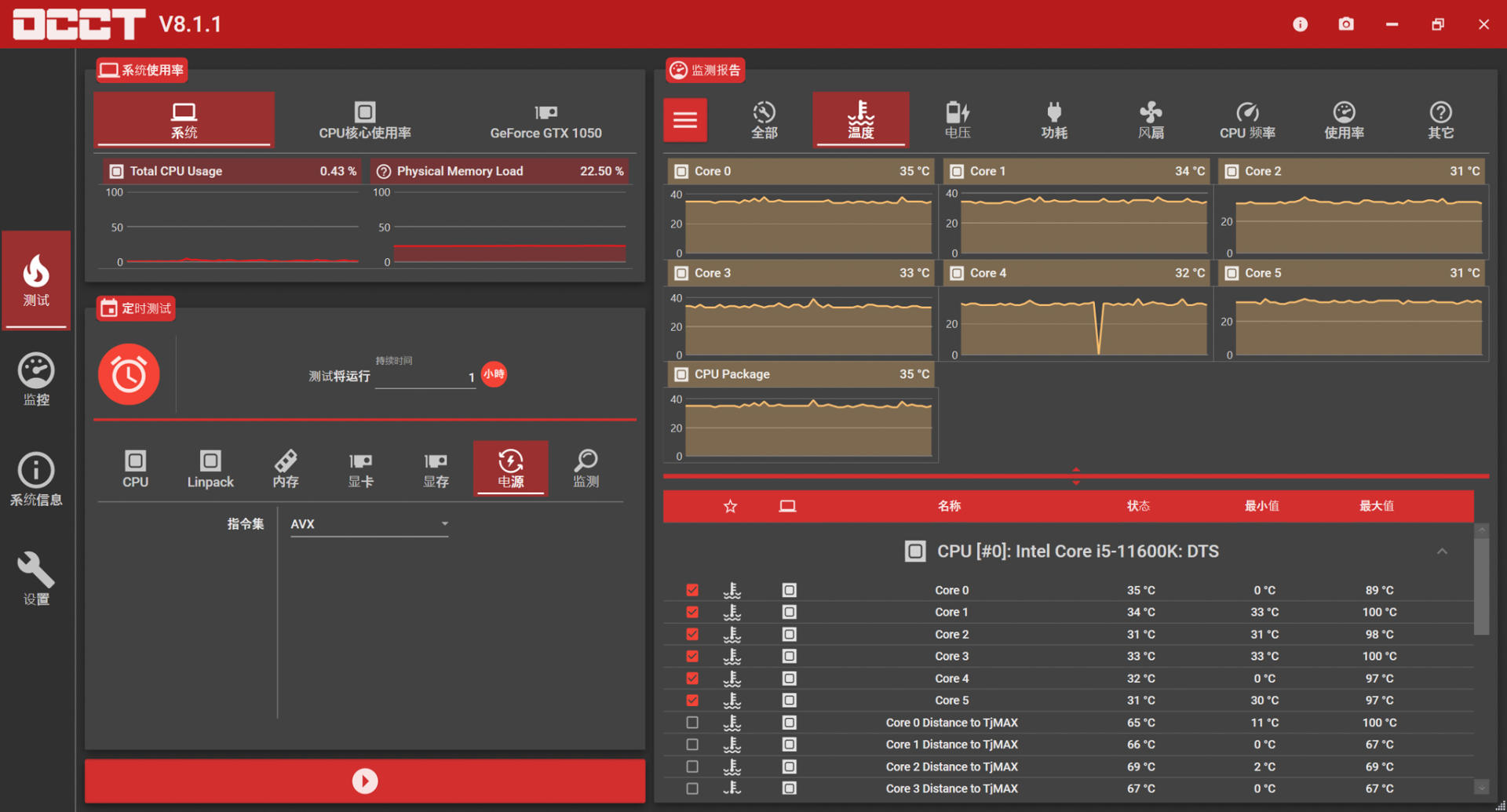Uncheck the Core 5 graph checkbox
This screenshot has height=812, width=1507.
pyautogui.click(x=692, y=700)
